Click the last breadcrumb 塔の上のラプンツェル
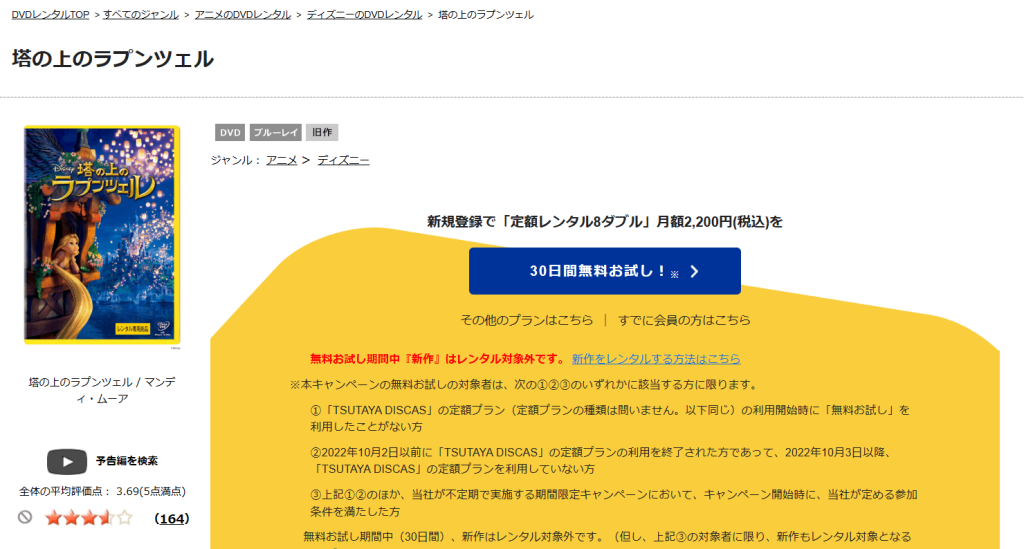The image size is (1024, 549). pyautogui.click(x=486, y=14)
